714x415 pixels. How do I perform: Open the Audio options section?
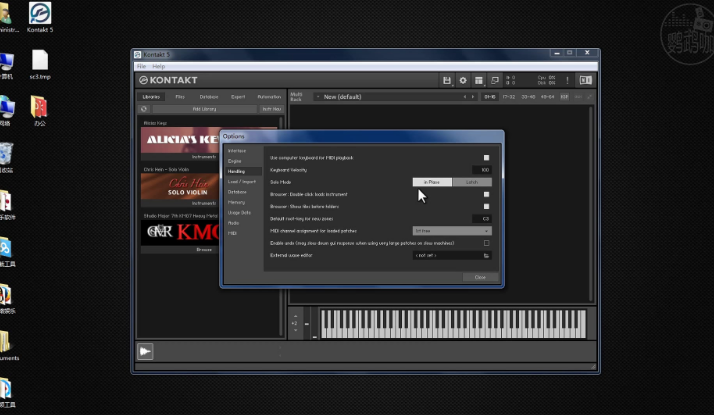[x=234, y=223]
